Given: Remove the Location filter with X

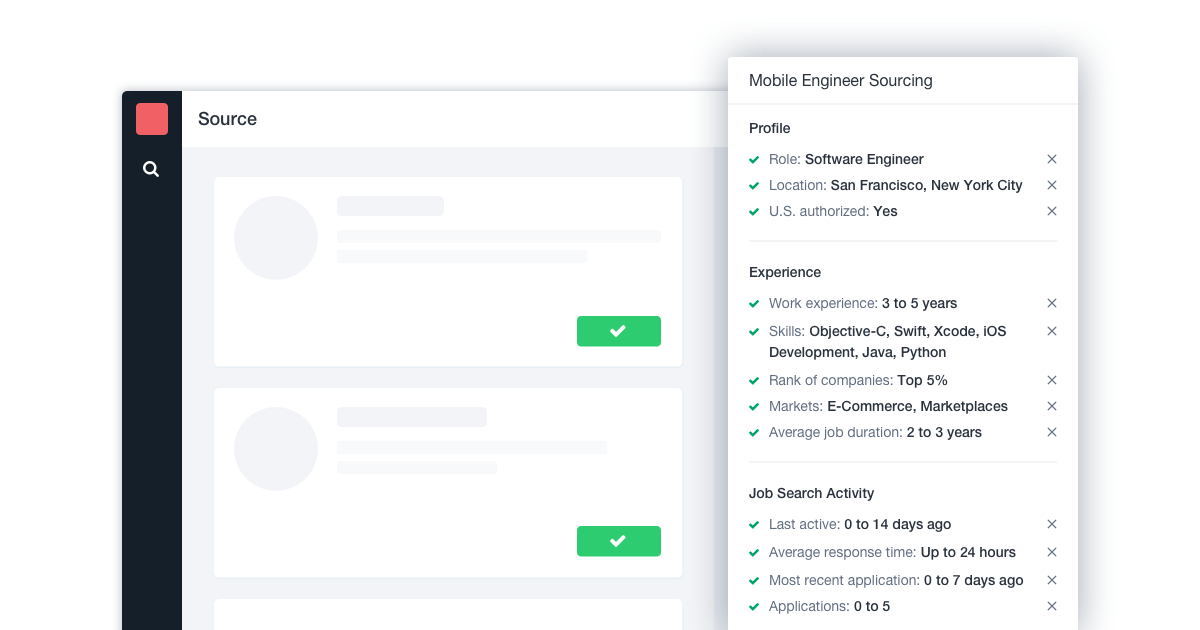Looking at the screenshot, I should pos(1051,185).
